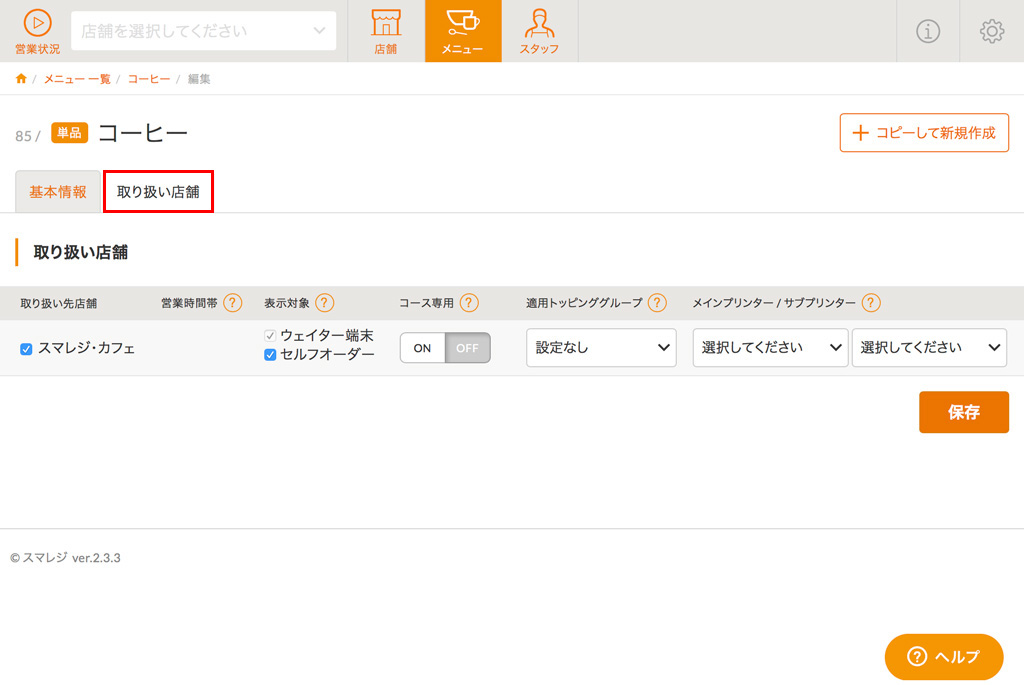Select the 取り扱い店舗 tab

pyautogui.click(x=158, y=192)
